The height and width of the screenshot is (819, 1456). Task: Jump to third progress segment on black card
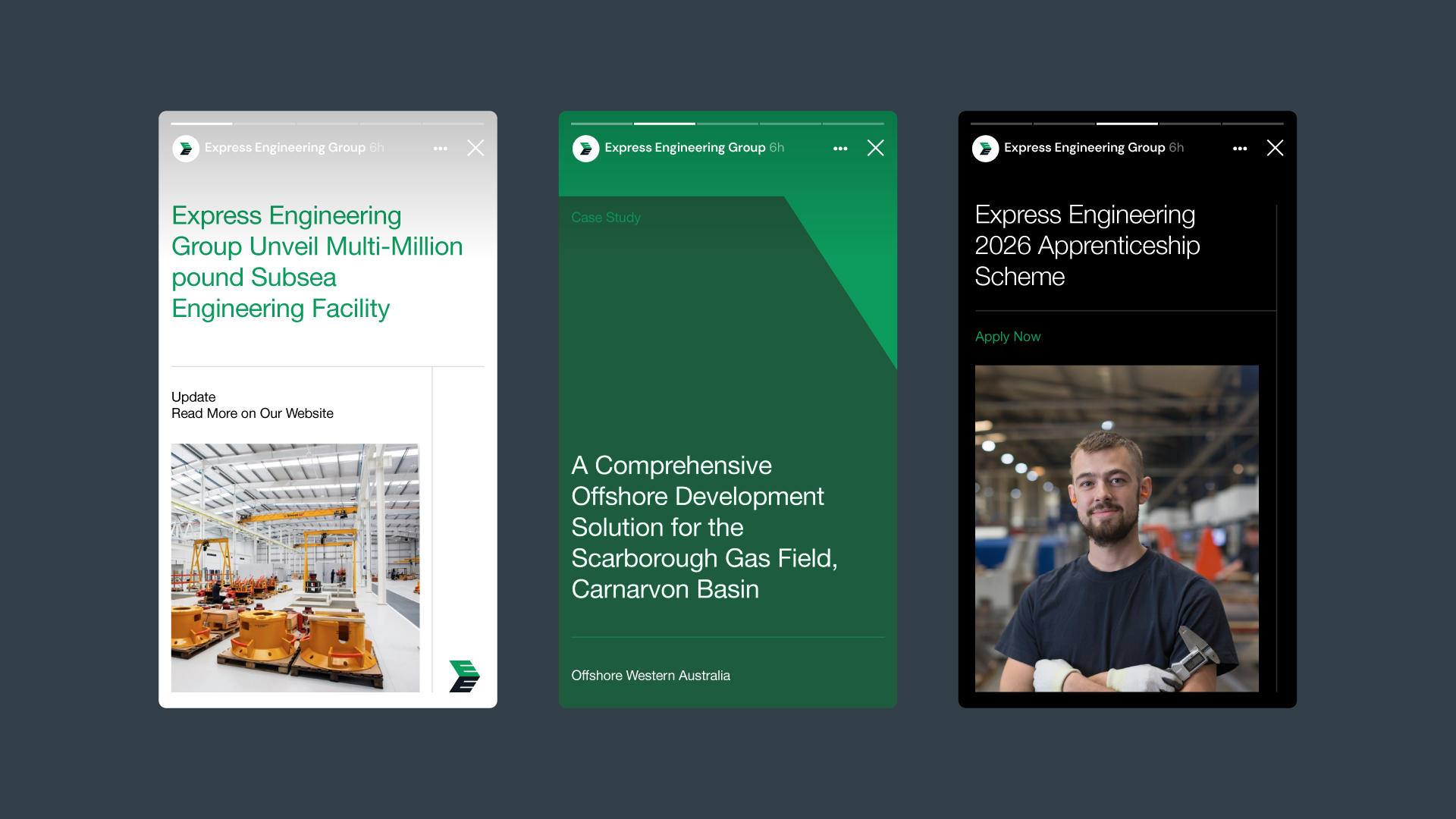click(1127, 124)
